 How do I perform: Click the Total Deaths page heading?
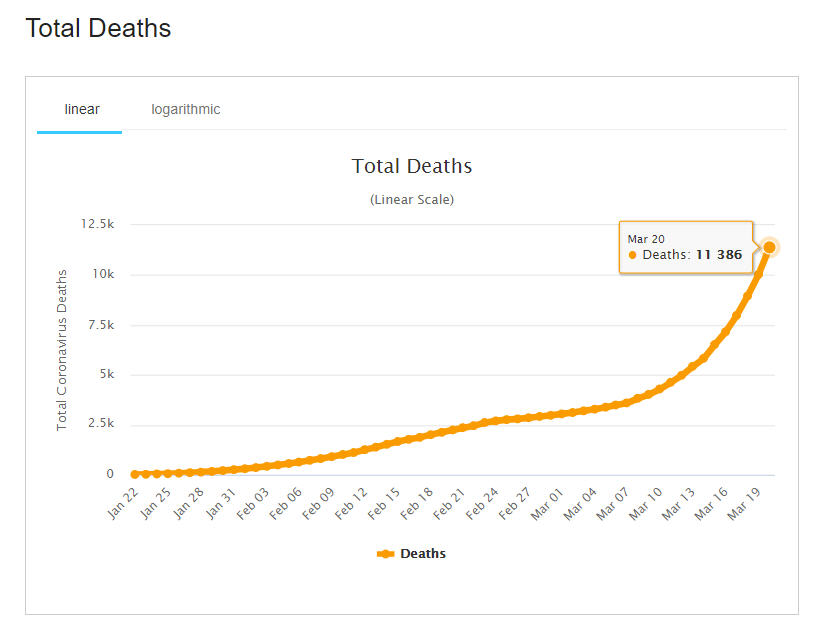(x=98, y=28)
